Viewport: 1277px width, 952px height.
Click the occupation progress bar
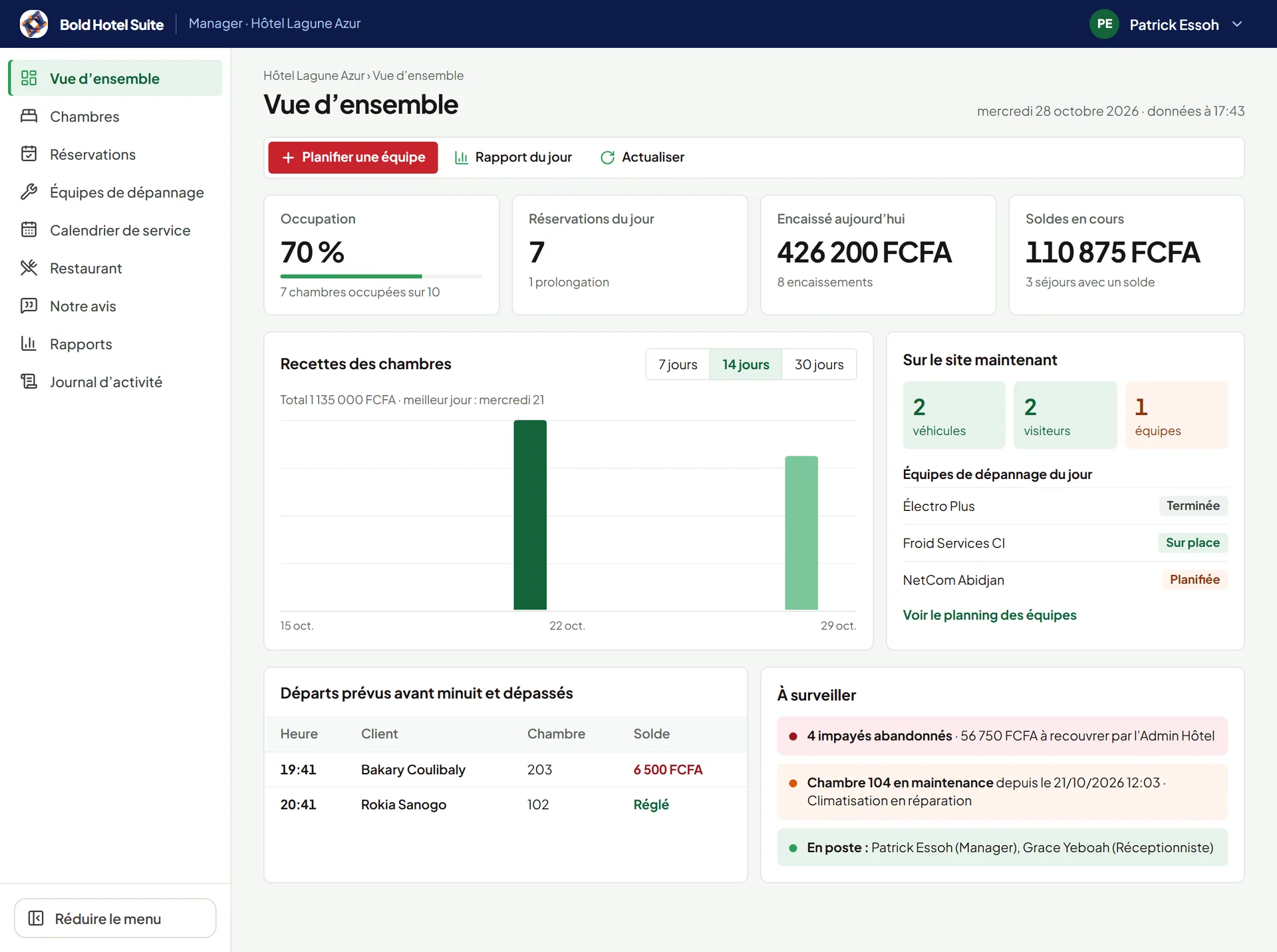click(381, 276)
